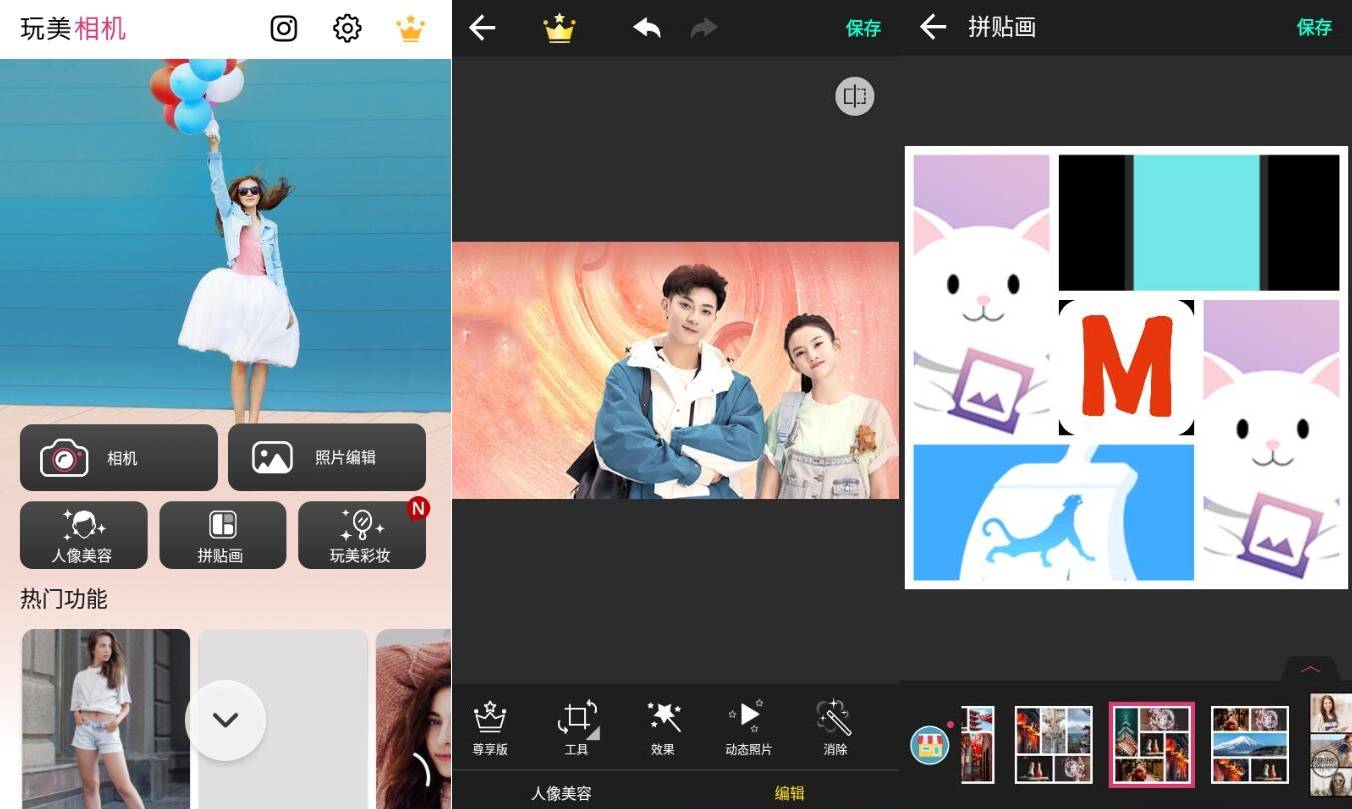
Task: Go back from the 拼贴画 screen
Action: [932, 27]
